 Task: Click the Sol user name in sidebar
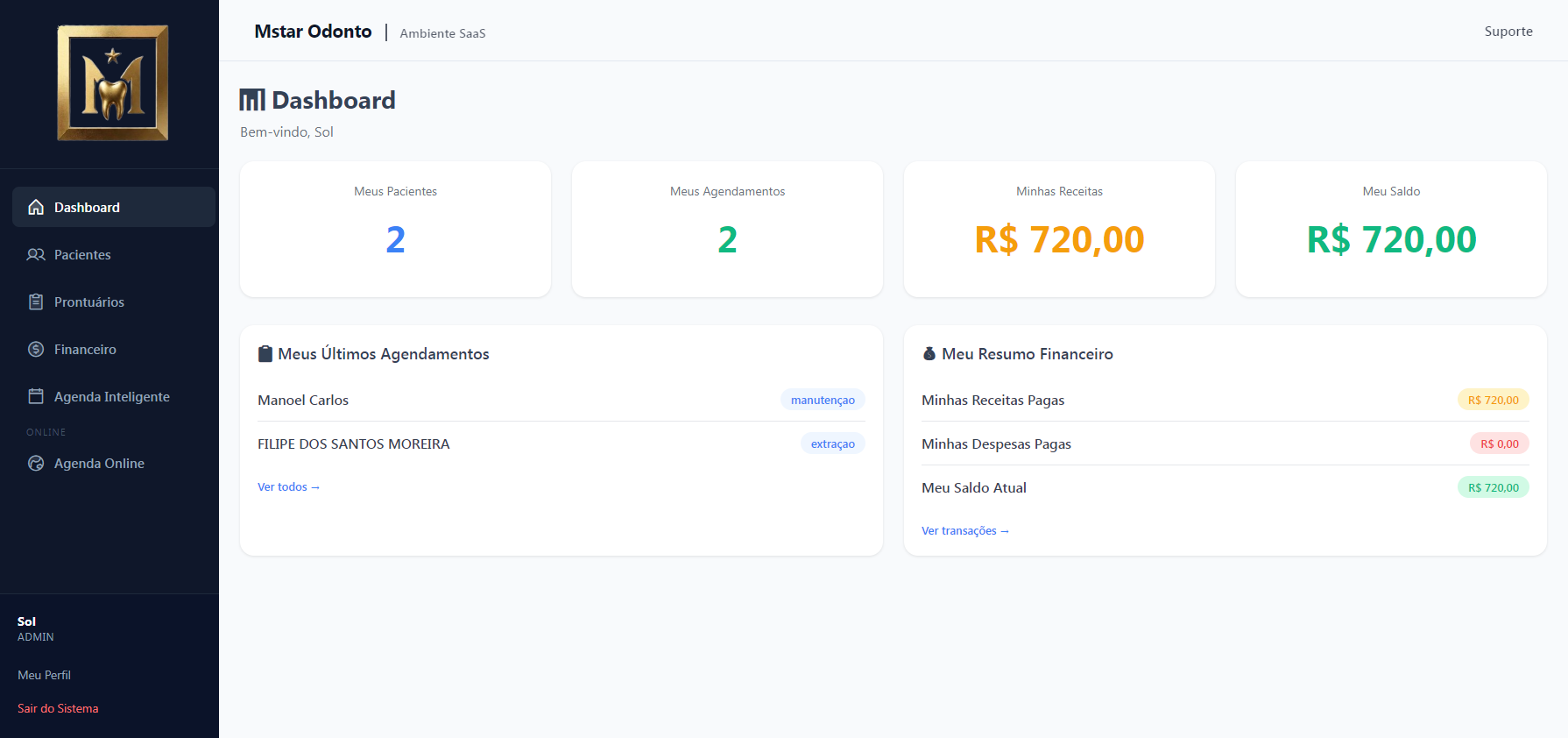26,621
